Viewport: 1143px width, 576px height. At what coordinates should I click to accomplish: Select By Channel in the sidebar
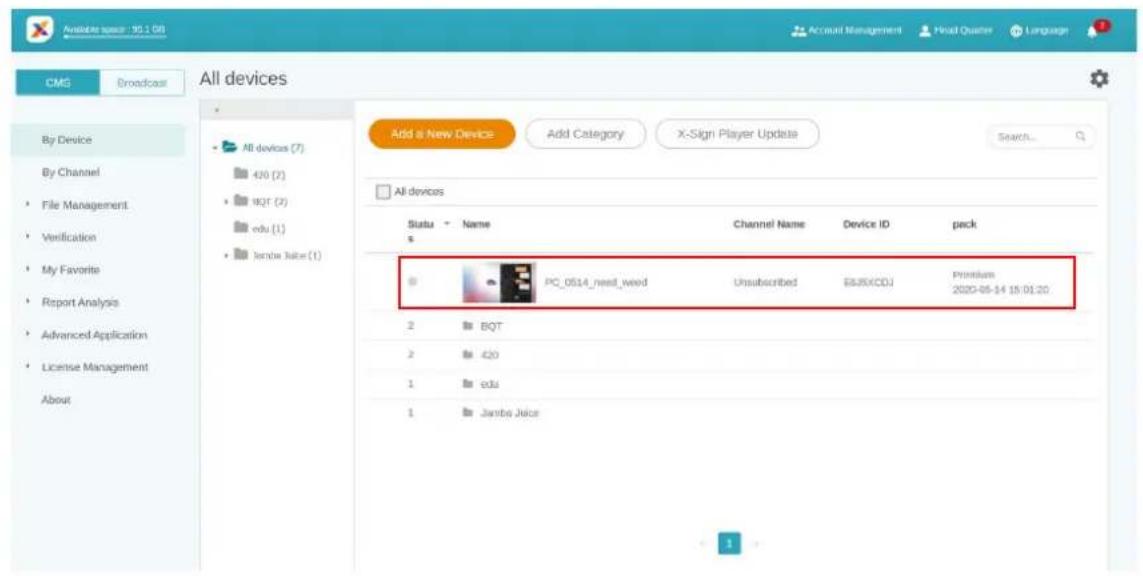tap(70, 173)
